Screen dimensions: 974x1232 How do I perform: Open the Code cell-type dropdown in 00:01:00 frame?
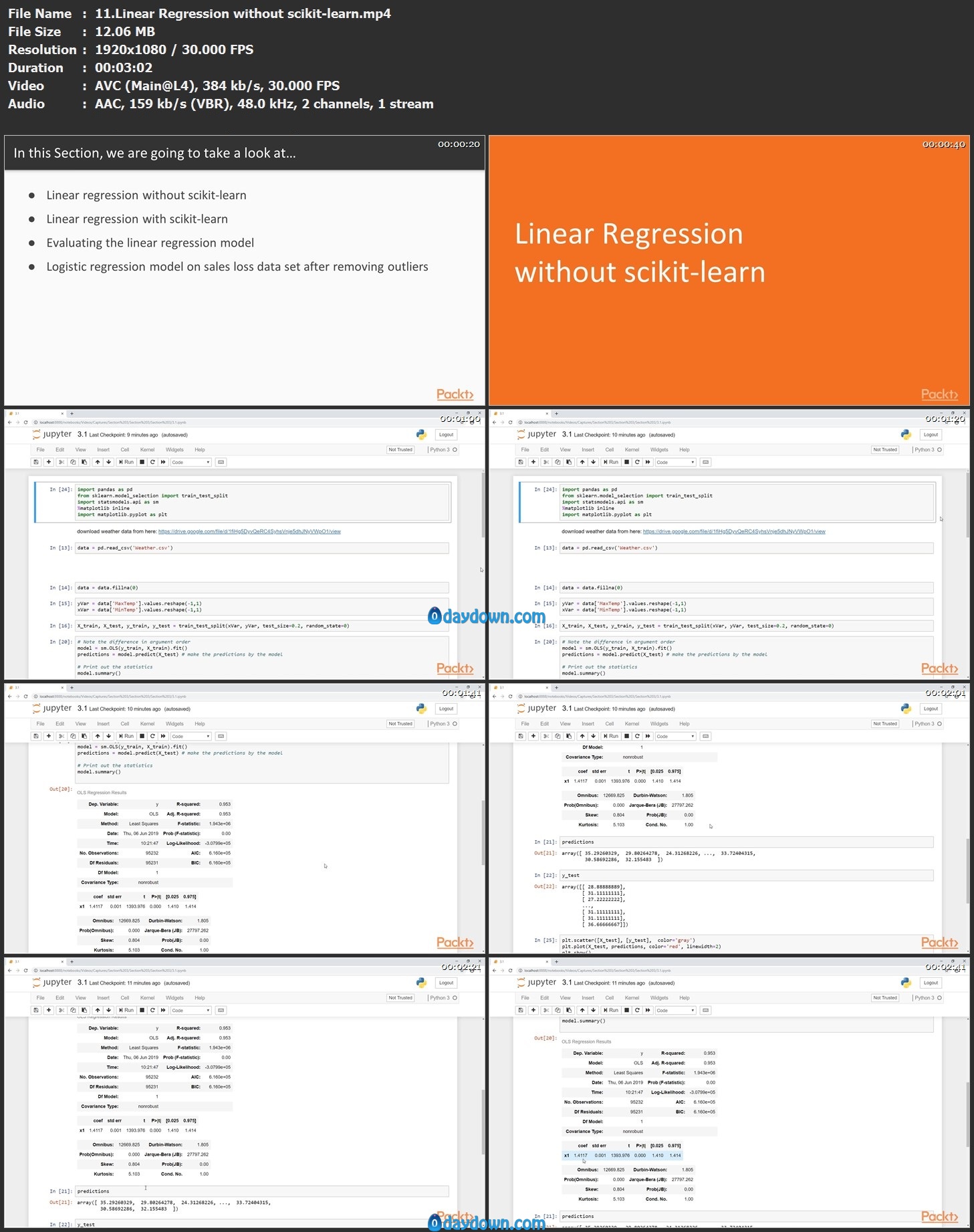click(x=191, y=462)
